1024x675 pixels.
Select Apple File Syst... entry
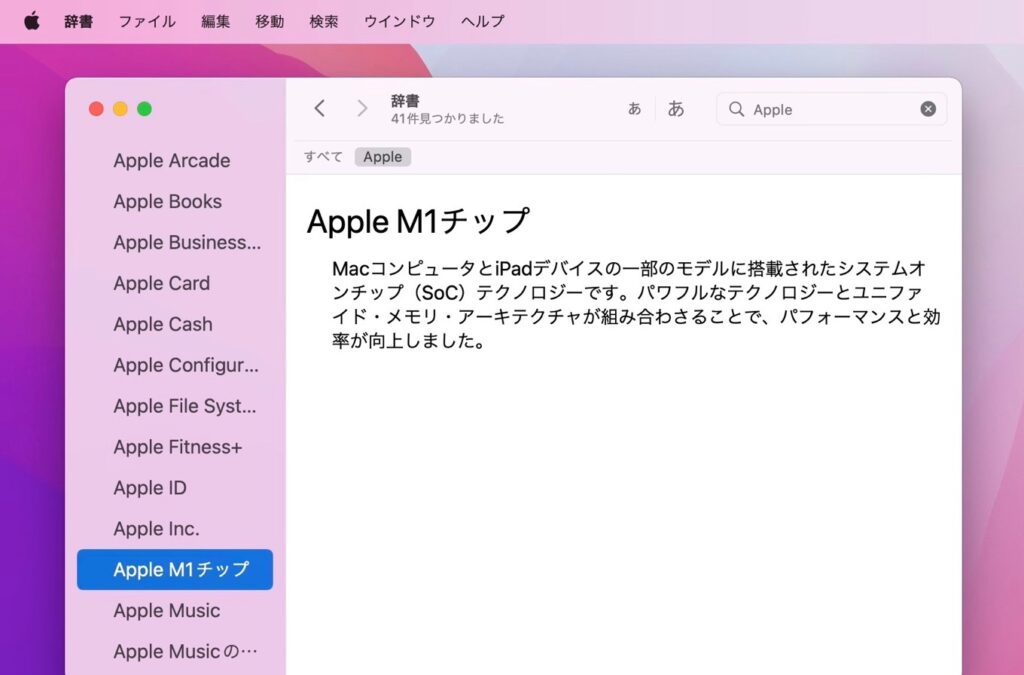185,406
